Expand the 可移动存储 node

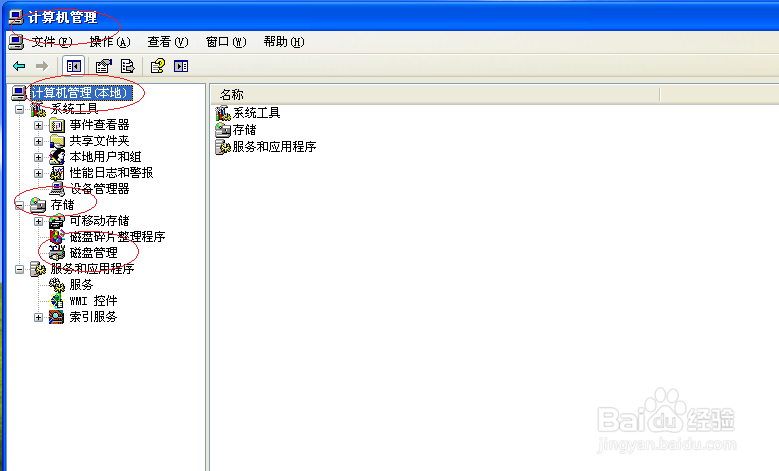[x=38, y=221]
